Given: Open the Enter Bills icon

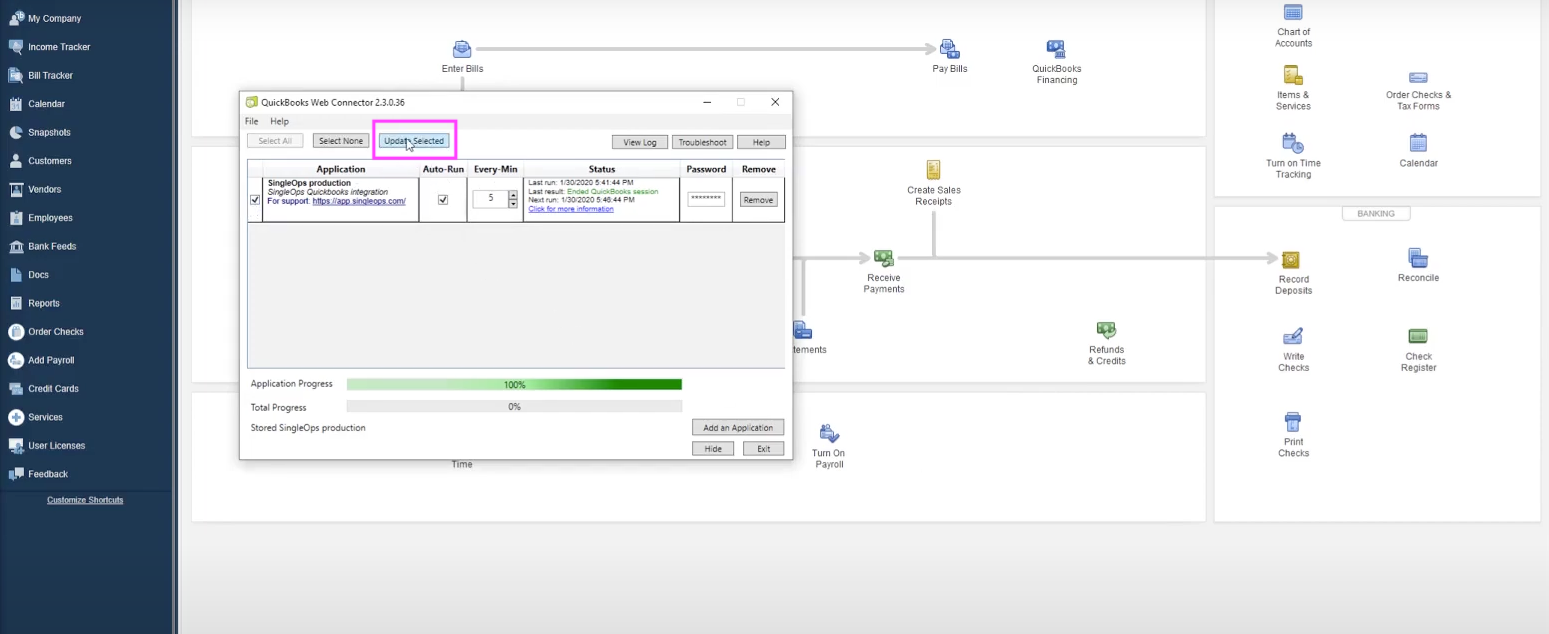Looking at the screenshot, I should 462,49.
